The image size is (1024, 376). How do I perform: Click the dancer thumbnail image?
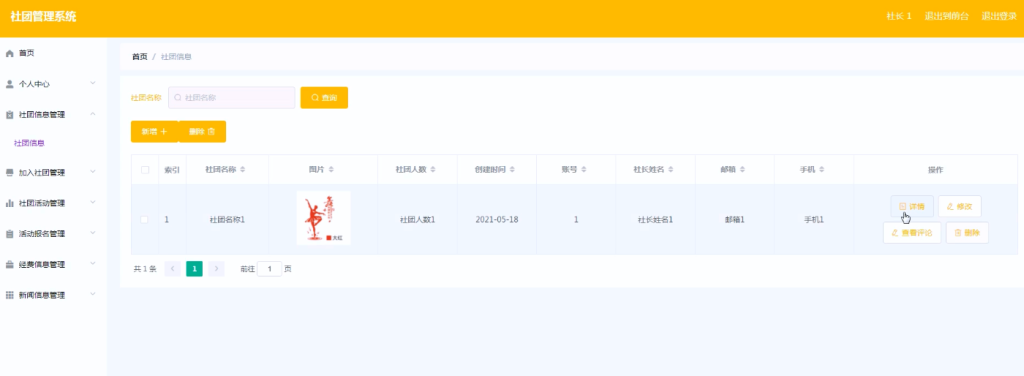pyautogui.click(x=323, y=218)
